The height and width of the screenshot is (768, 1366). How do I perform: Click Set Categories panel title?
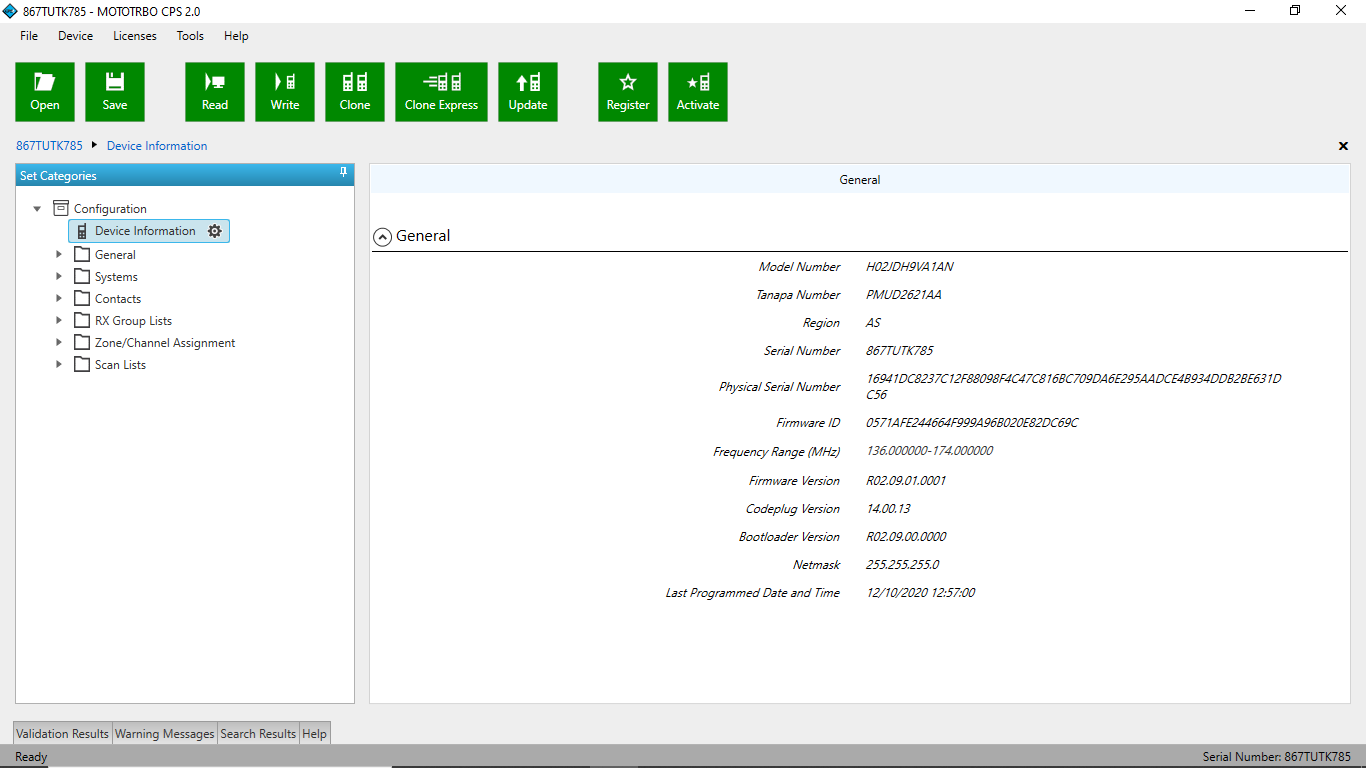tap(58, 176)
